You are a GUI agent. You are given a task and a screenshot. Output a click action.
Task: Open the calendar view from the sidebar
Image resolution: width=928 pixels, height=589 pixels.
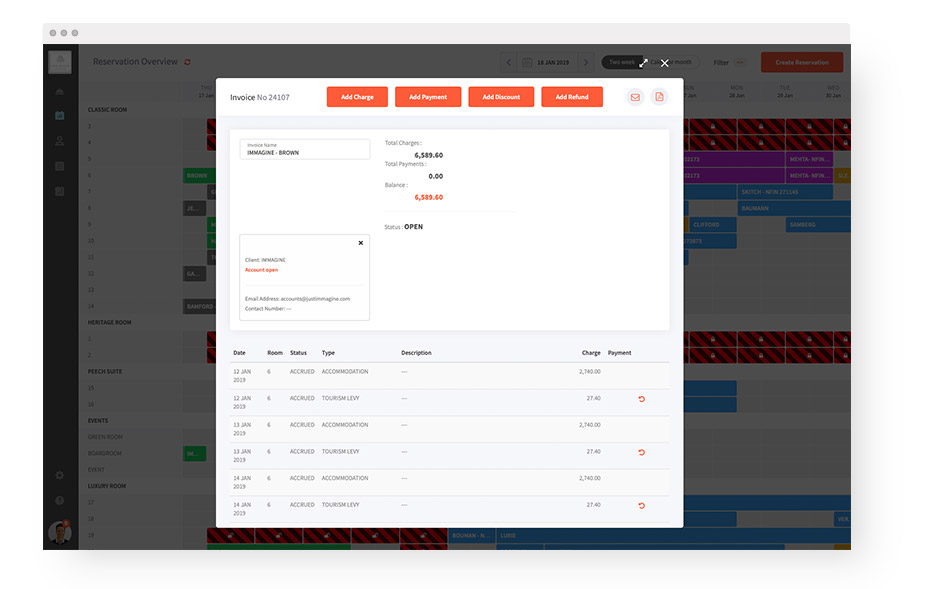(60, 114)
